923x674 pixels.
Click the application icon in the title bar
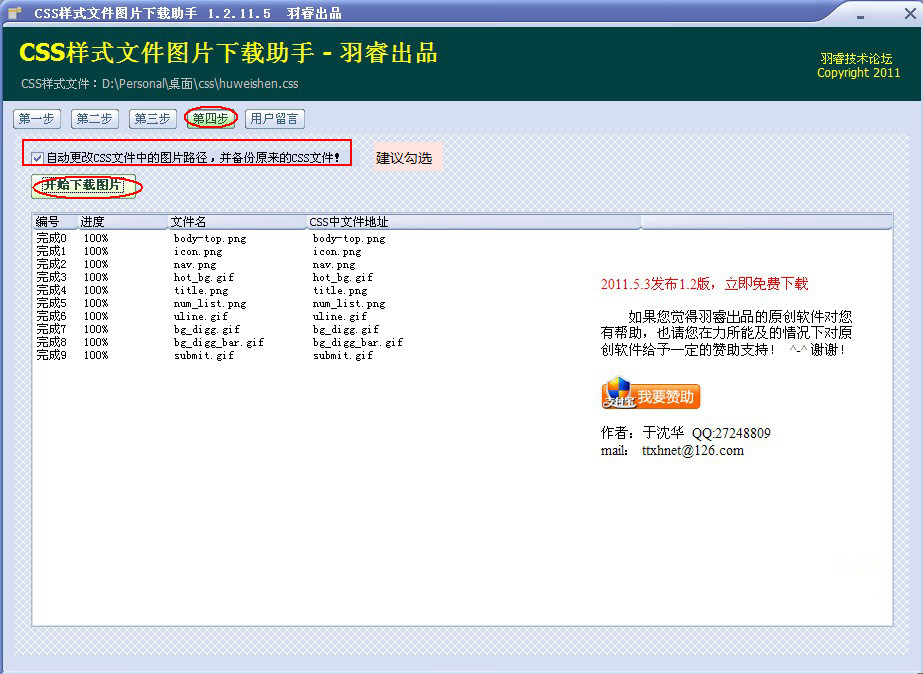tap(13, 12)
